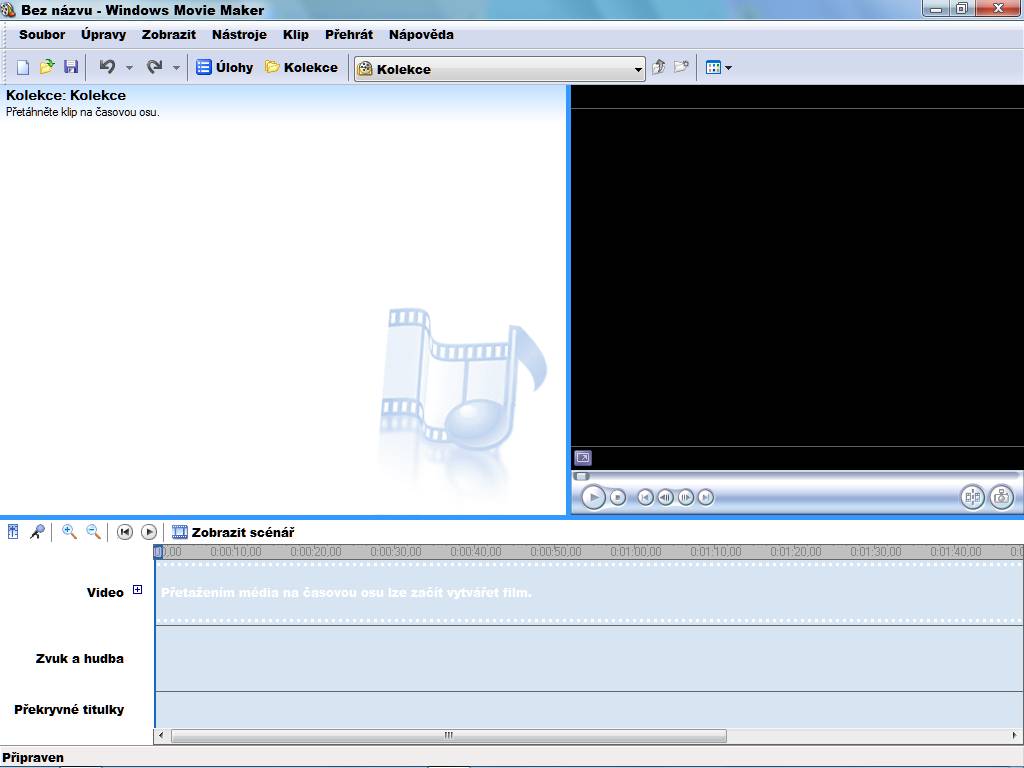Click the 0:00:30,00 mark on the ruler
1024x768 pixels.
coord(396,552)
